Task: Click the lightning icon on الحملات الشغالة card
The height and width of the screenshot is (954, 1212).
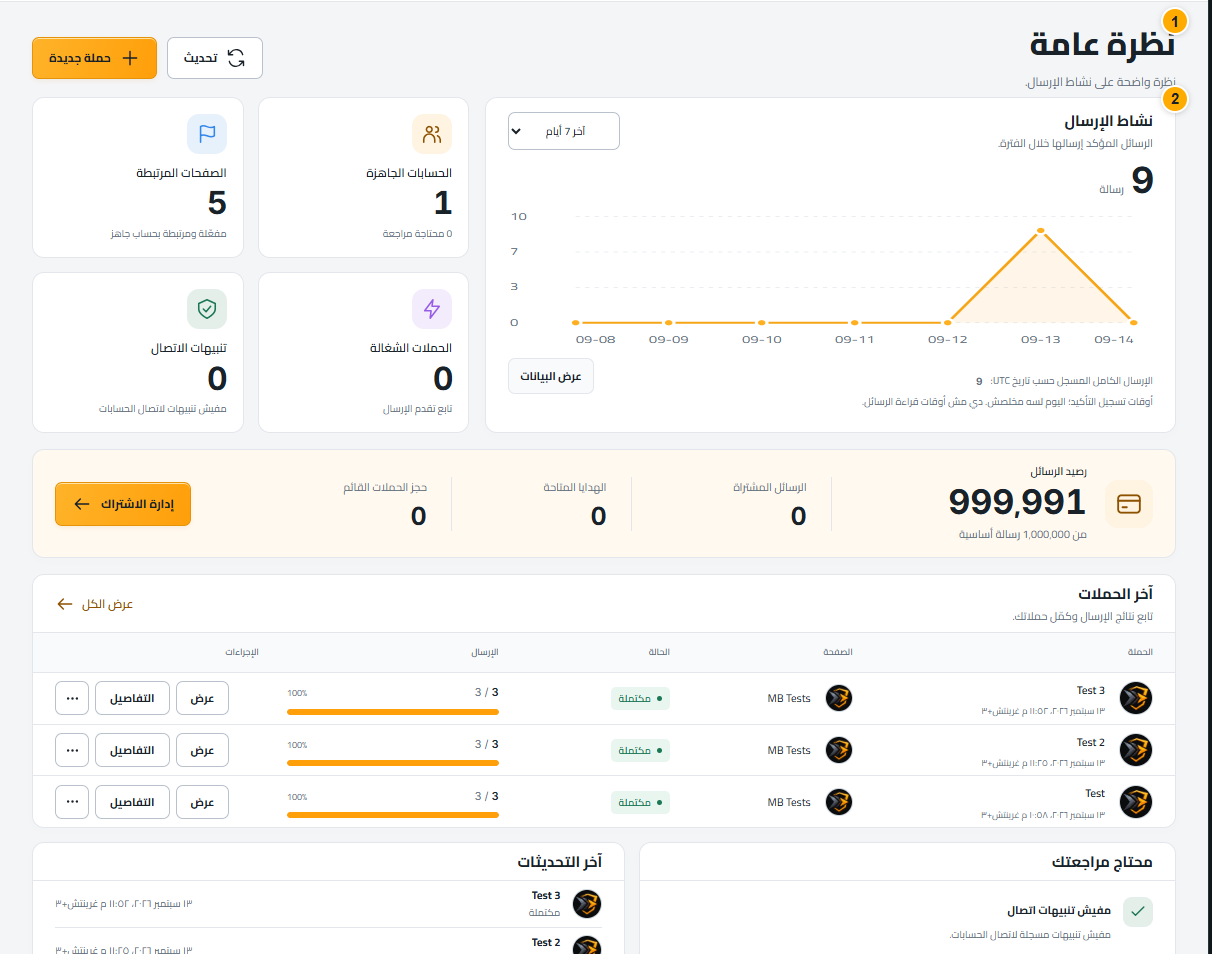Action: click(432, 309)
